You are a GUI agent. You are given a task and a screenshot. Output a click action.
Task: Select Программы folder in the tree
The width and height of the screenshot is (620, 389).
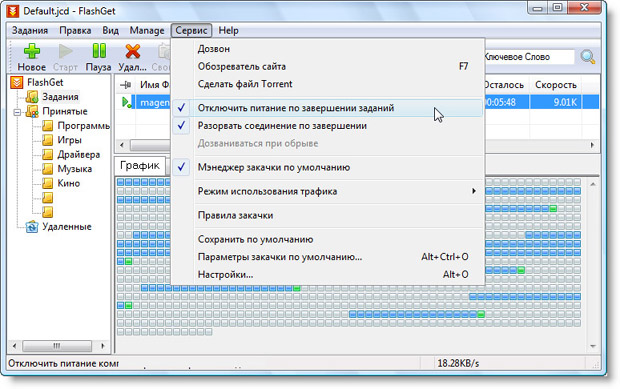click(83, 126)
